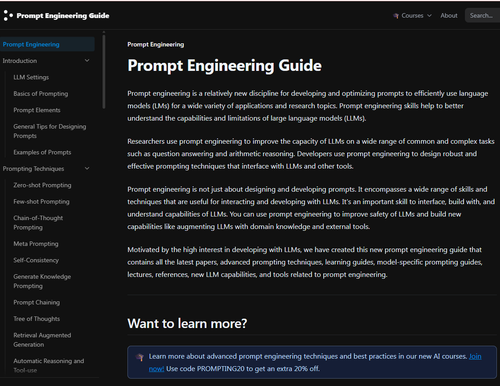Open Chain-of-Thought Prompting page
The height and width of the screenshot is (386, 500).
pos(38,223)
